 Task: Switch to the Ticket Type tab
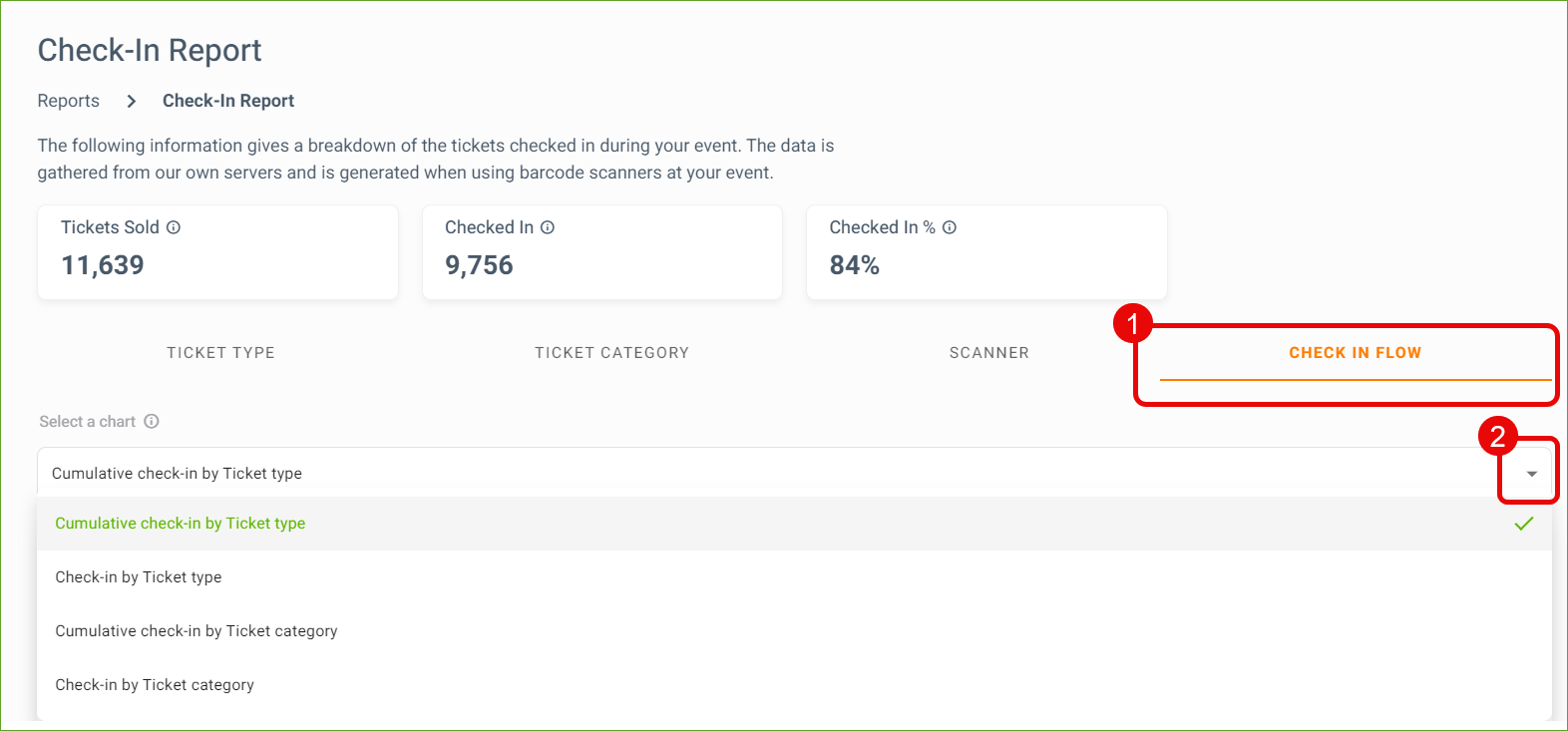pos(220,353)
